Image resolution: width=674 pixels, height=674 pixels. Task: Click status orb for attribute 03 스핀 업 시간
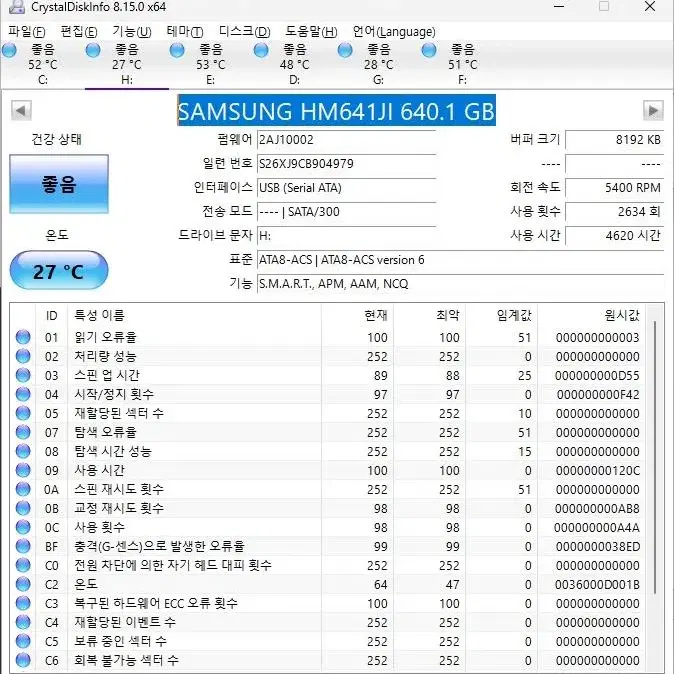[23, 375]
